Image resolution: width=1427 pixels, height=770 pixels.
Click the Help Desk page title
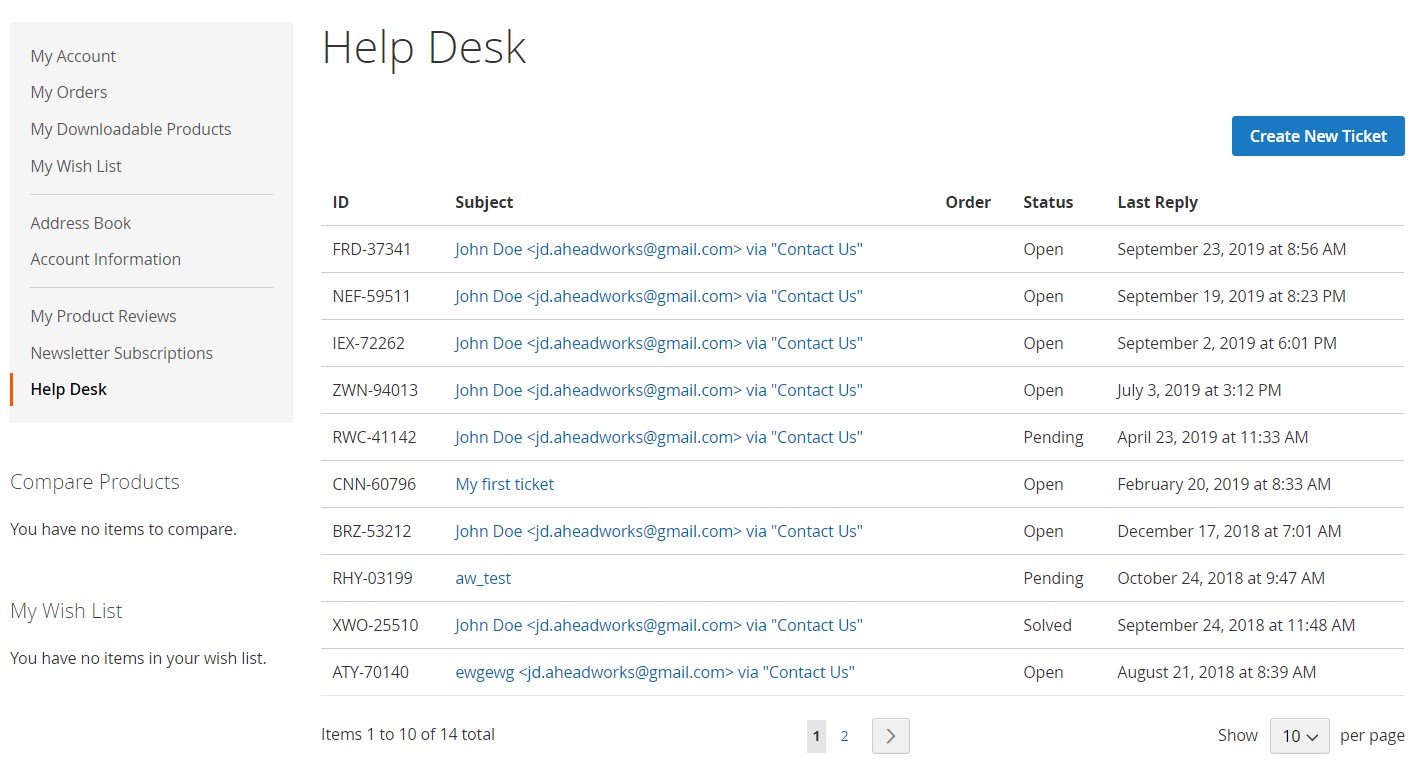pos(424,47)
